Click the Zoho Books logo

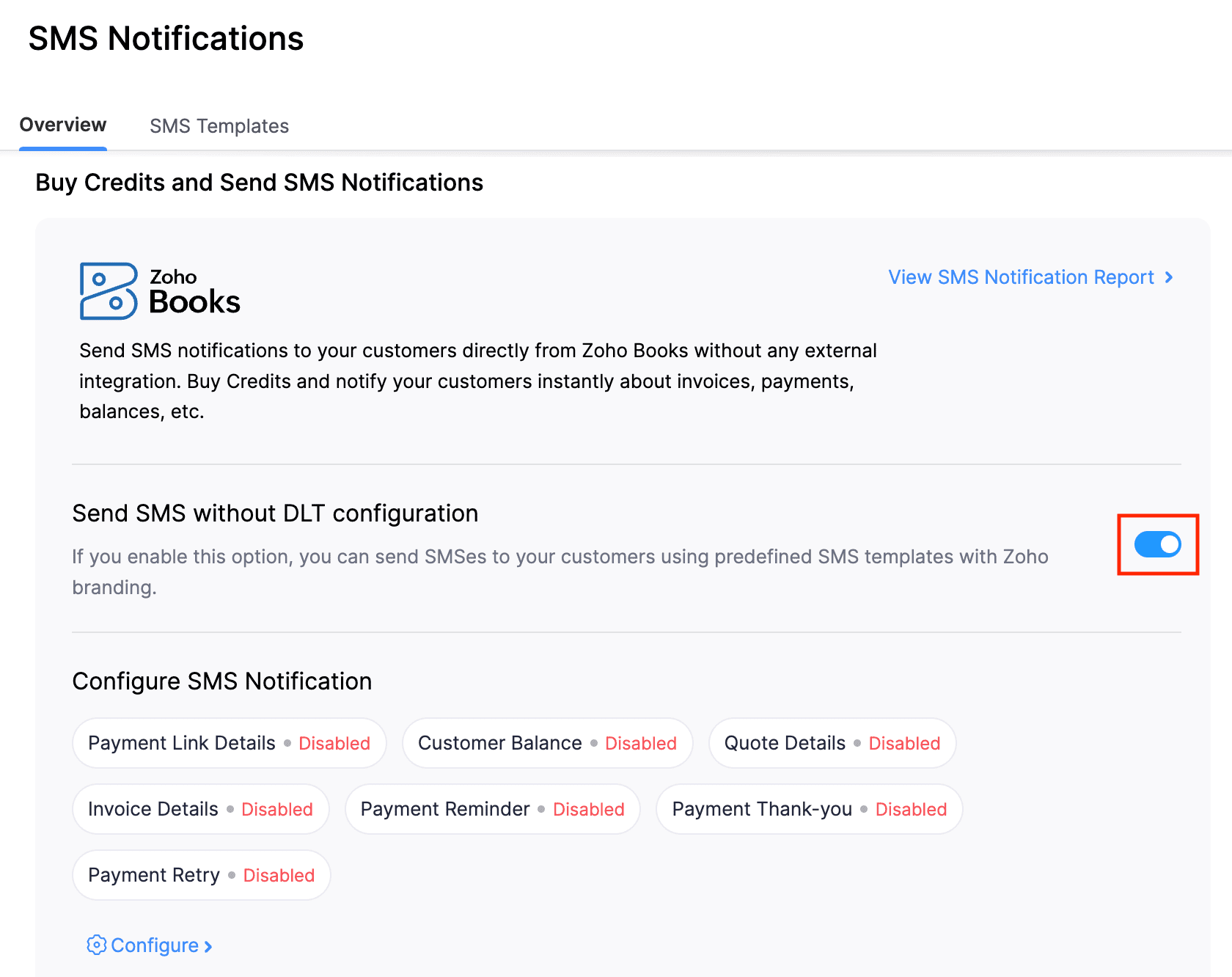(160, 290)
